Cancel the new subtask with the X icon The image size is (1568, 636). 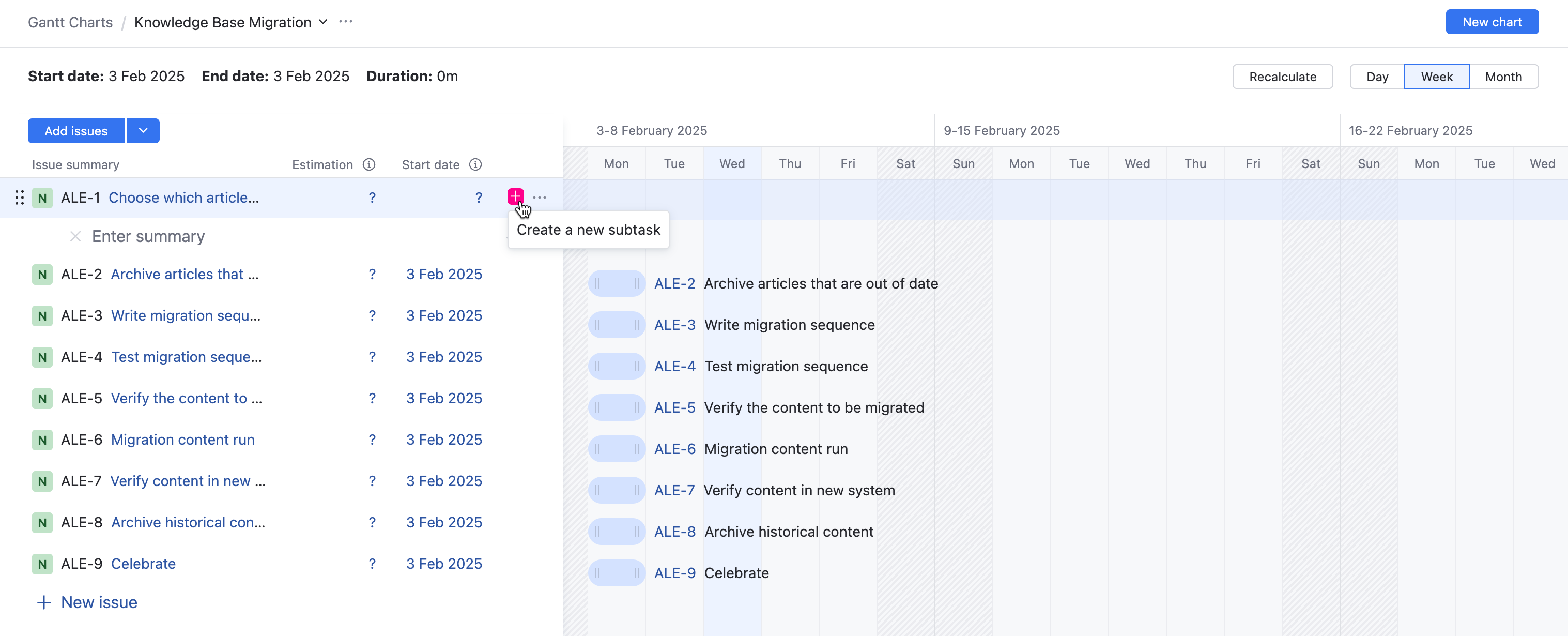pyautogui.click(x=75, y=236)
